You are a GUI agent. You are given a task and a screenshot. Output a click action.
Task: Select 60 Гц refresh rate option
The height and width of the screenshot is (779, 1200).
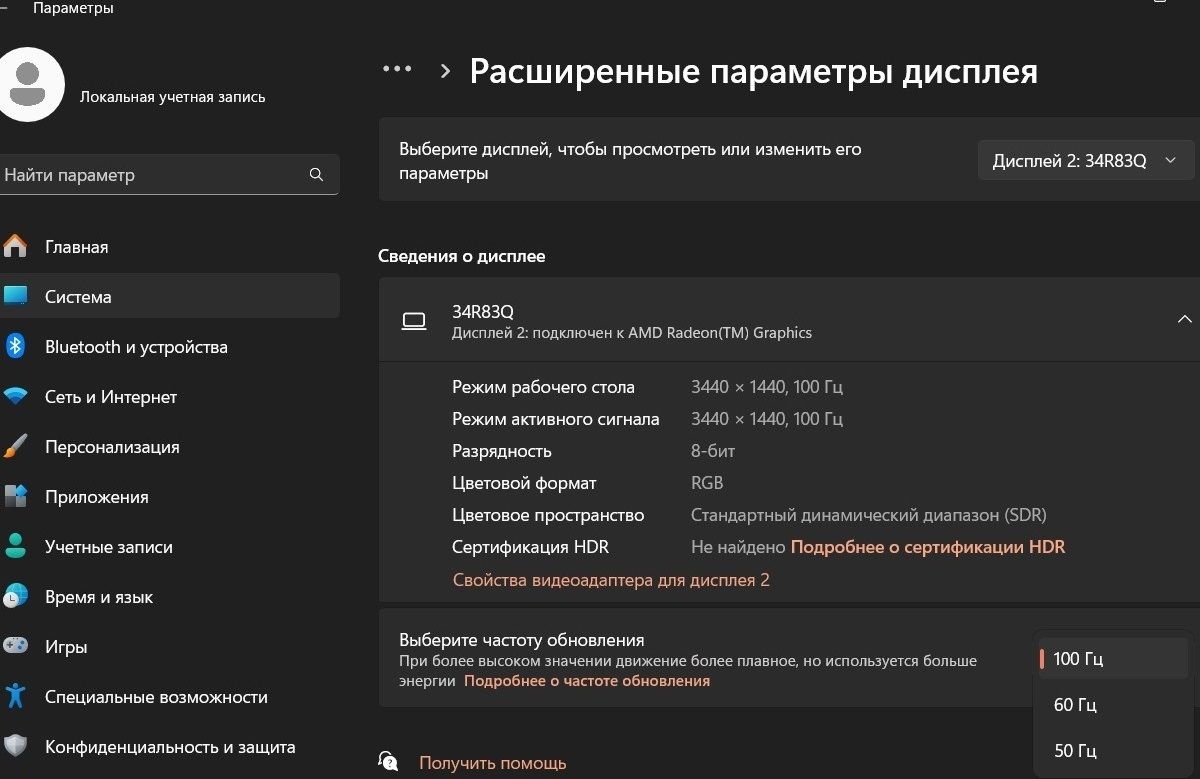pyautogui.click(x=1075, y=705)
